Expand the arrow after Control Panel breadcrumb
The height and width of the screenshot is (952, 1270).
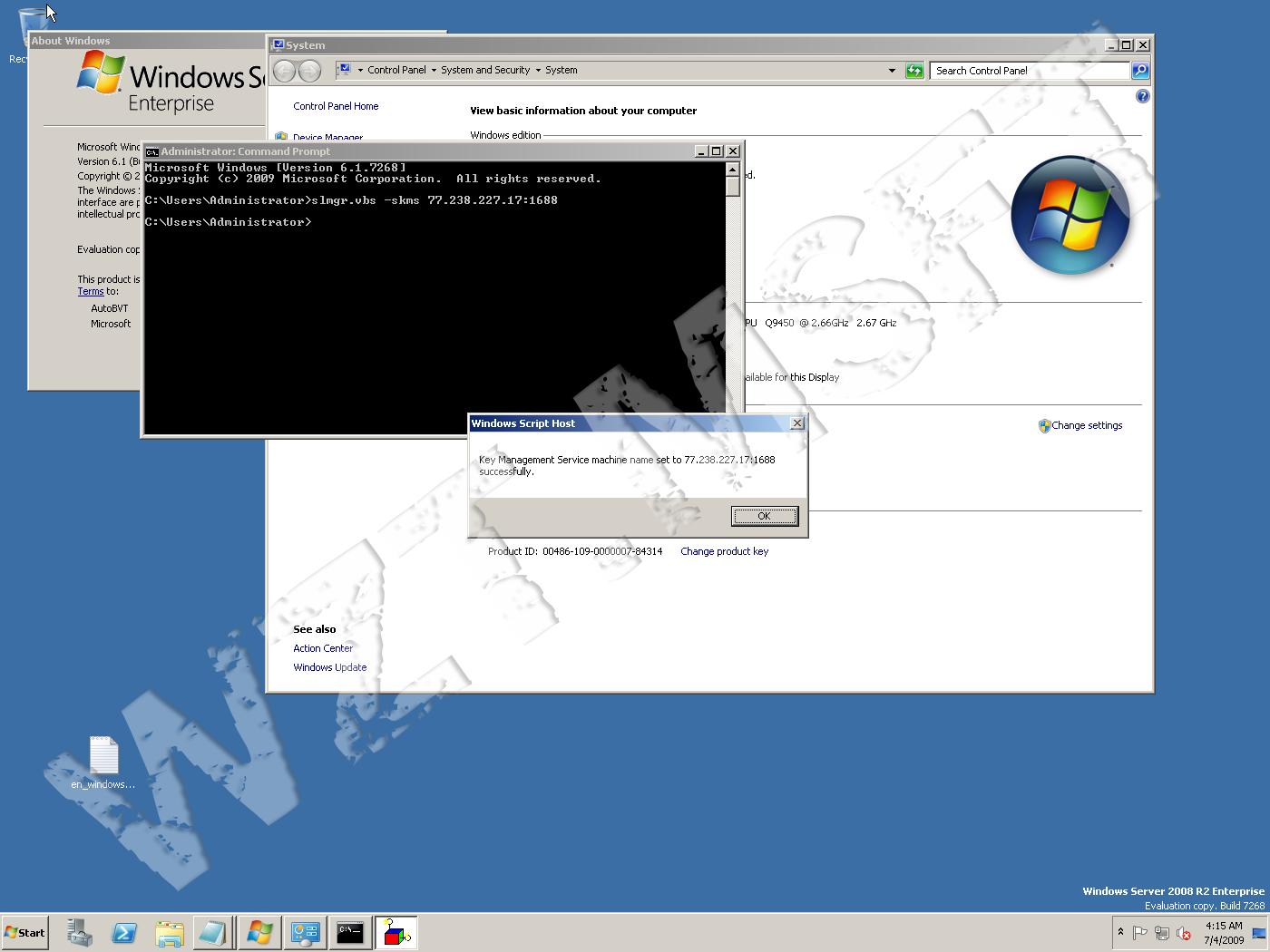(x=434, y=70)
